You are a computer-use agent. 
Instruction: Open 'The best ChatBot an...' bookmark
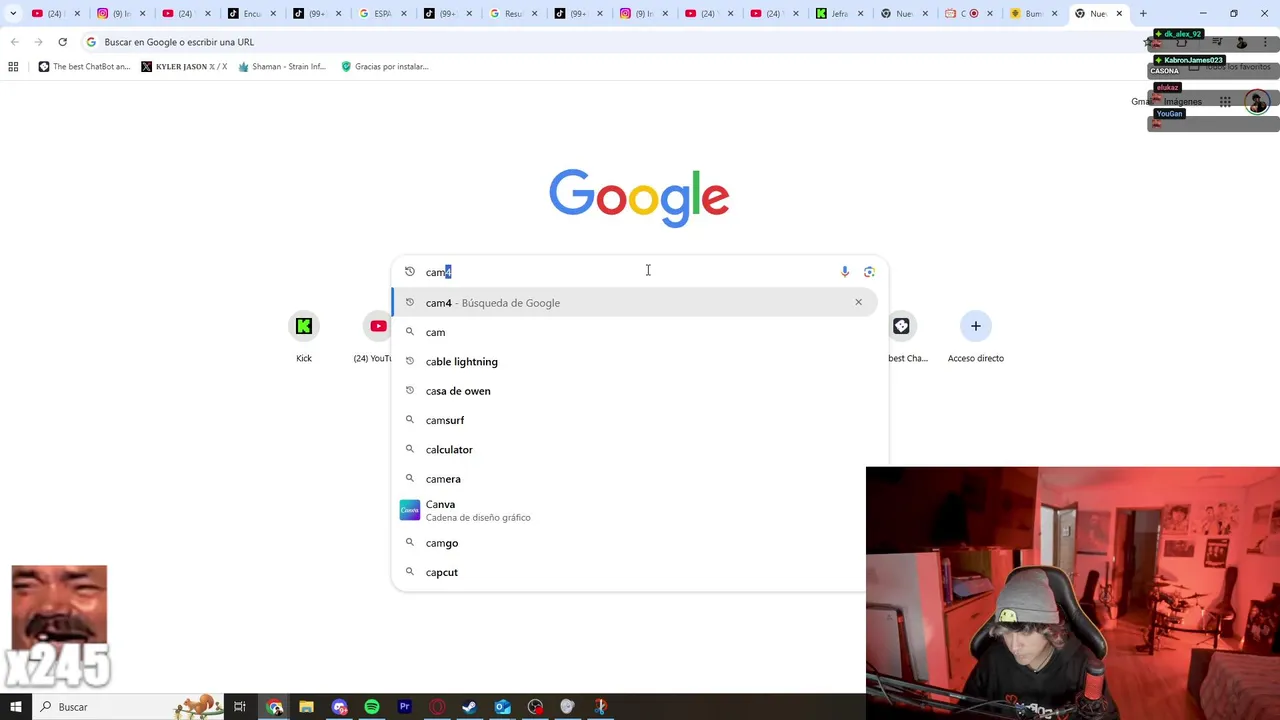click(x=84, y=67)
